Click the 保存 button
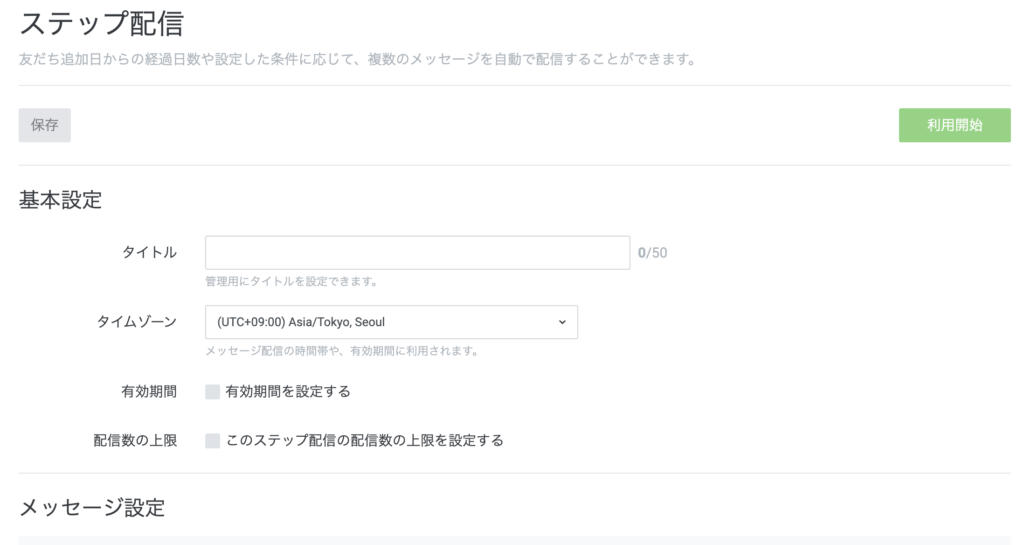Viewport: 1024px width, 545px height. [x=44, y=125]
